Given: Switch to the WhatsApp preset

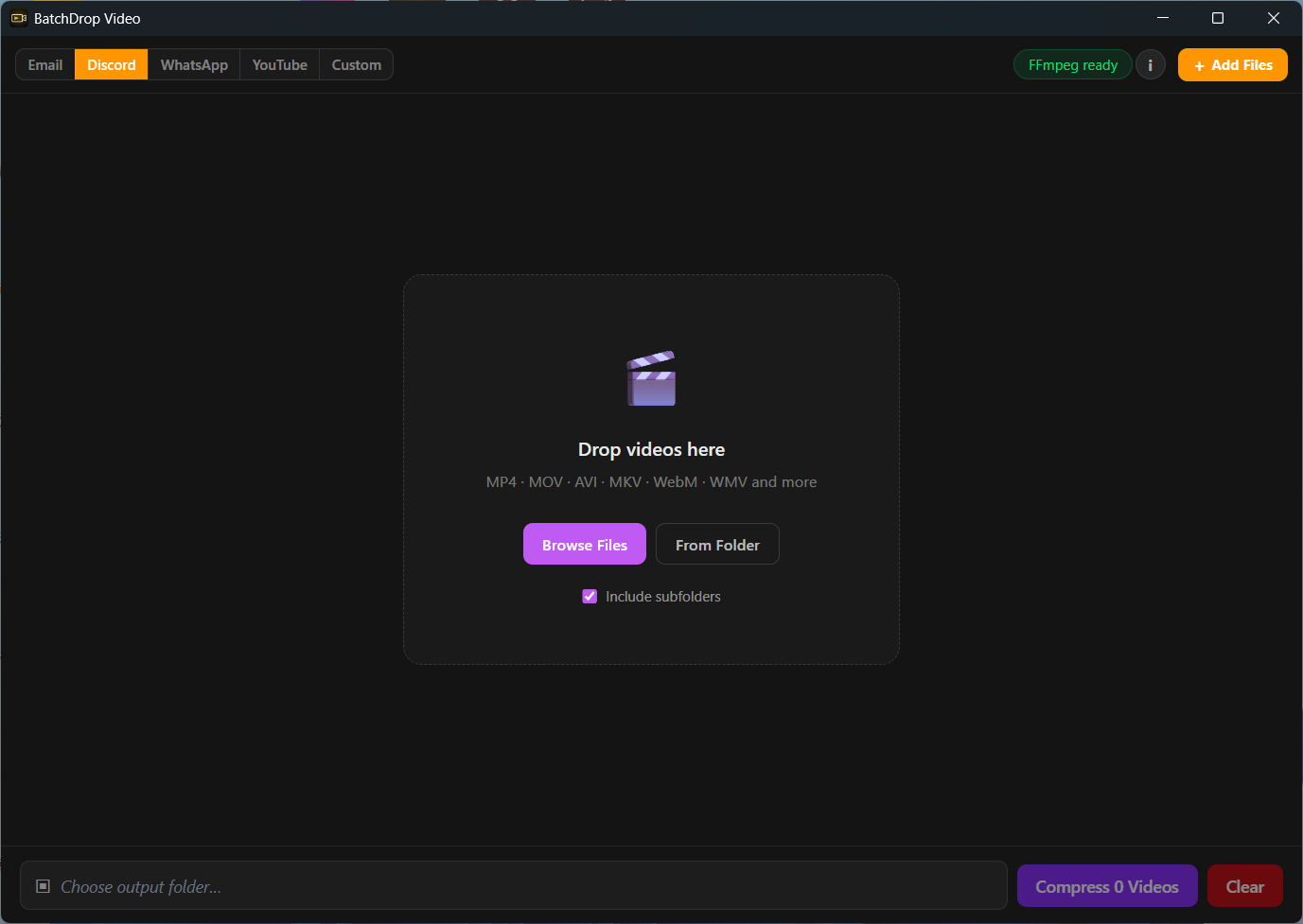Looking at the screenshot, I should pos(194,65).
